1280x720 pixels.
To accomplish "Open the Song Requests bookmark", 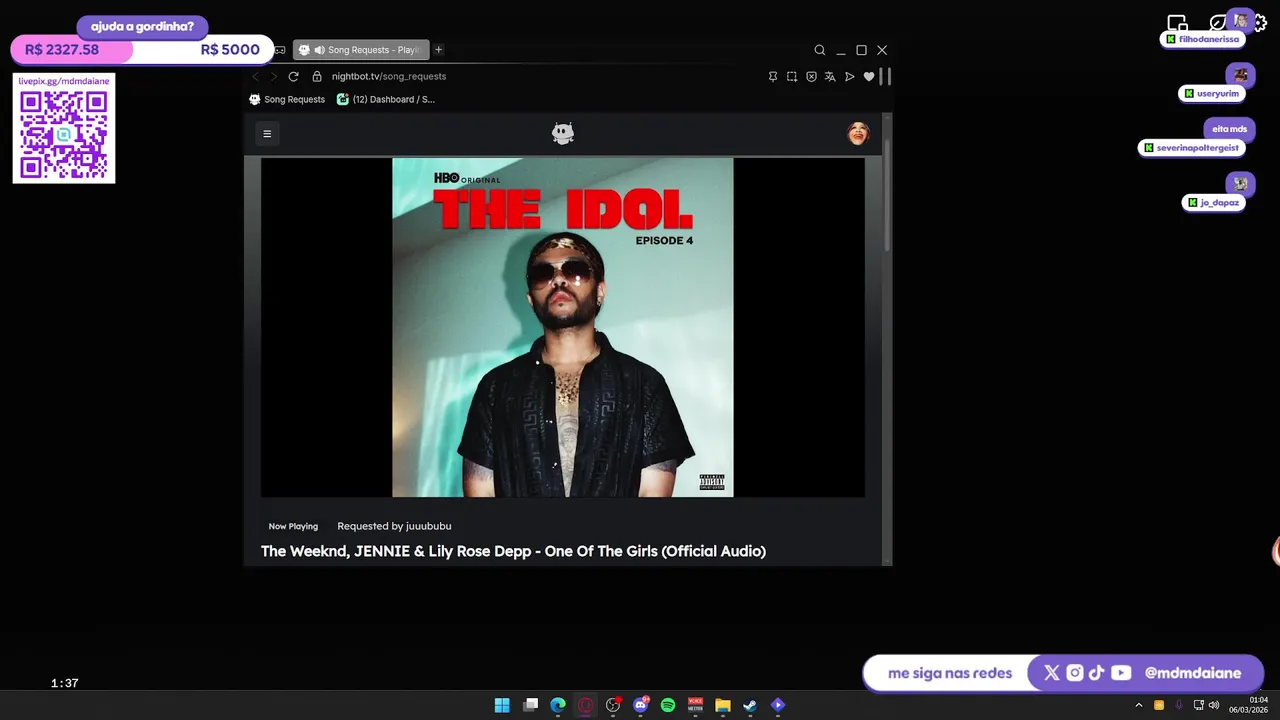I will tap(287, 99).
